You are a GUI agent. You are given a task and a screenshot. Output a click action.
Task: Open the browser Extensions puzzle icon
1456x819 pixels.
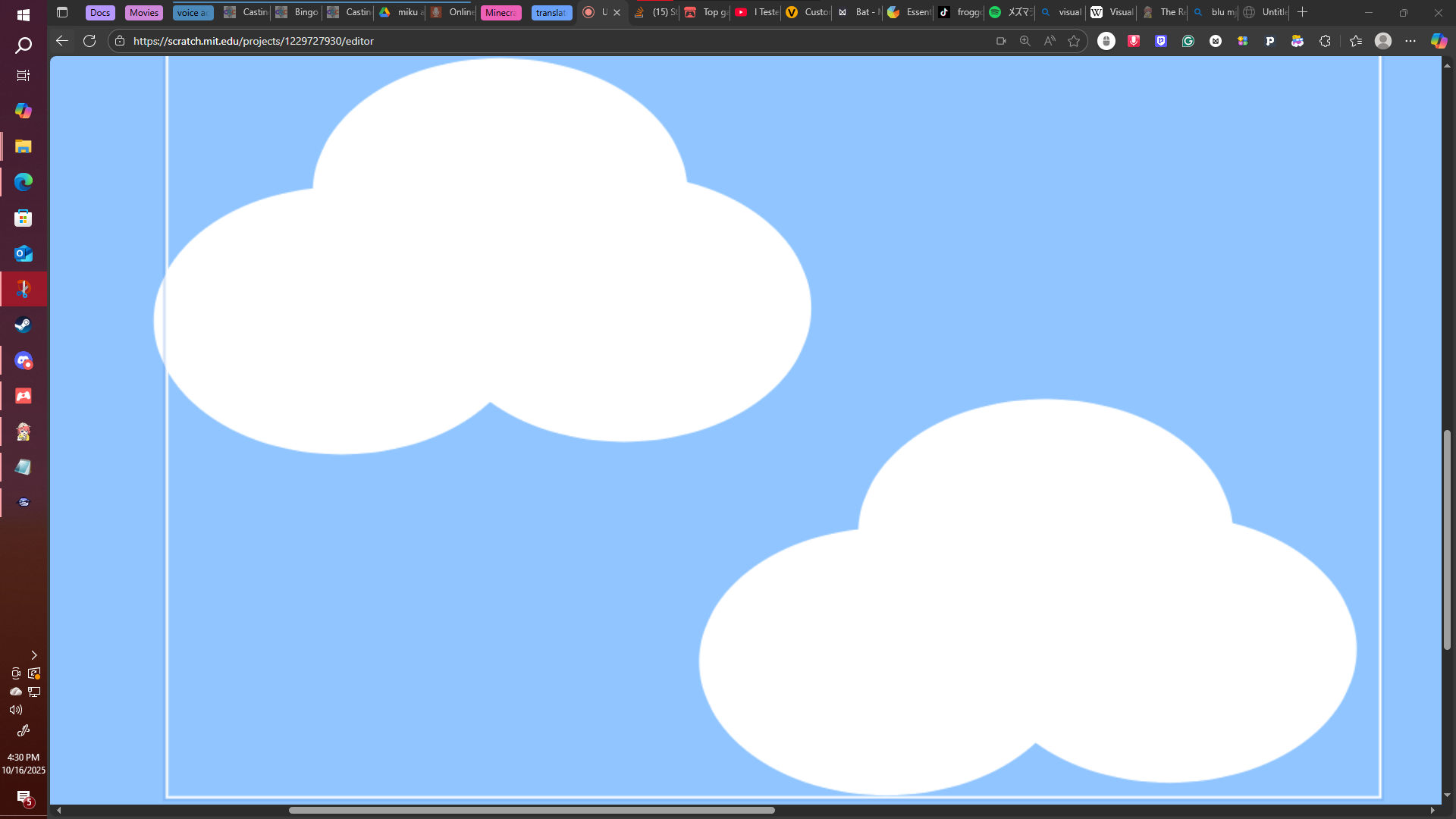1325,41
